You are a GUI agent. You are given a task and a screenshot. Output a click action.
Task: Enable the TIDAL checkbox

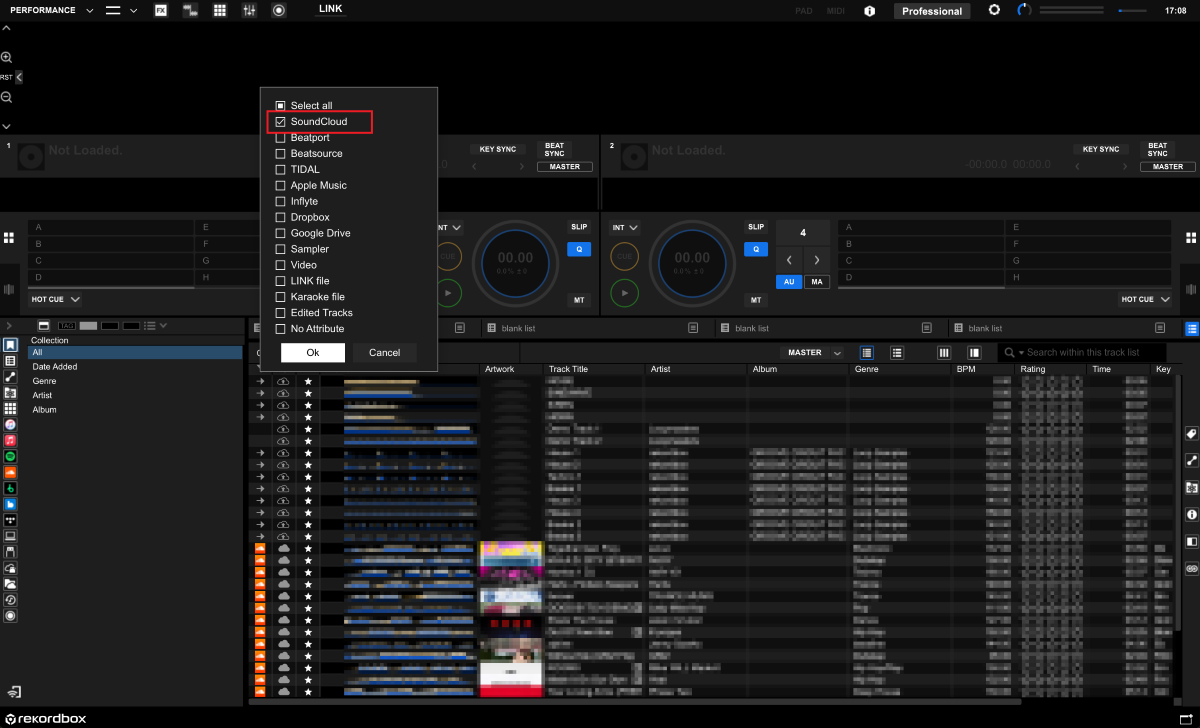click(x=281, y=169)
